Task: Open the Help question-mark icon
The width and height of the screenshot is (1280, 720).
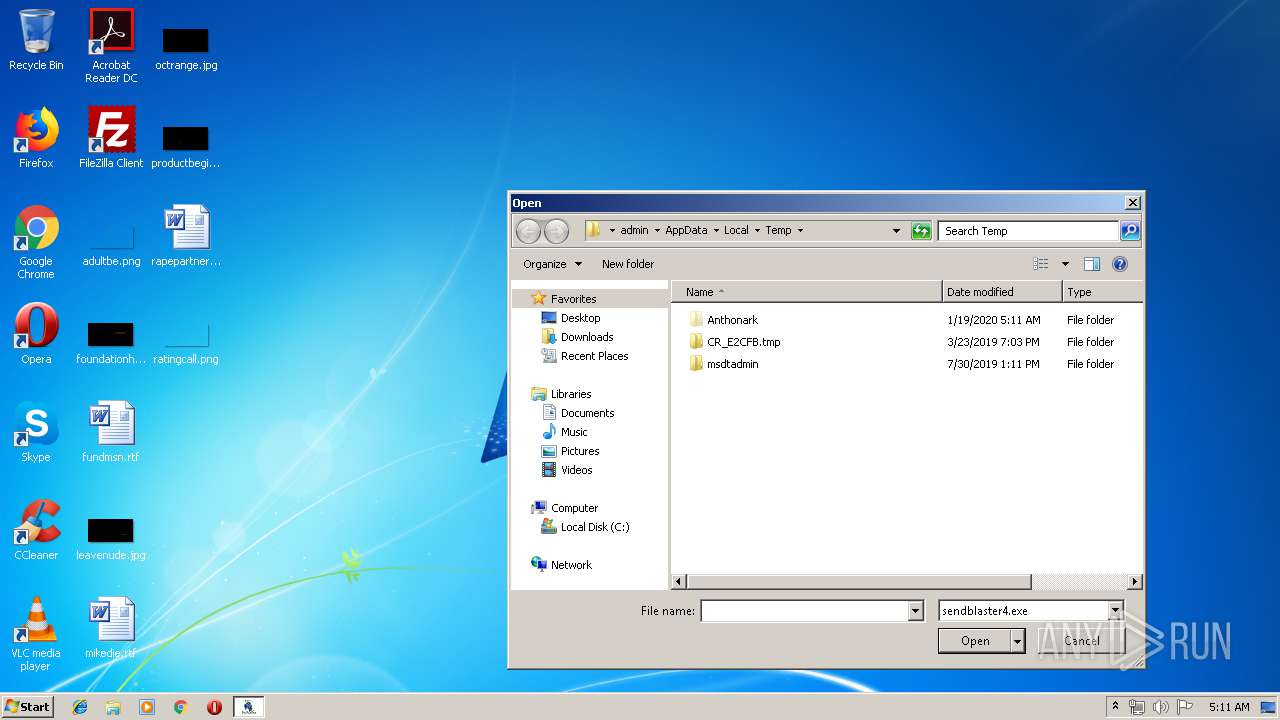Action: (x=1120, y=264)
